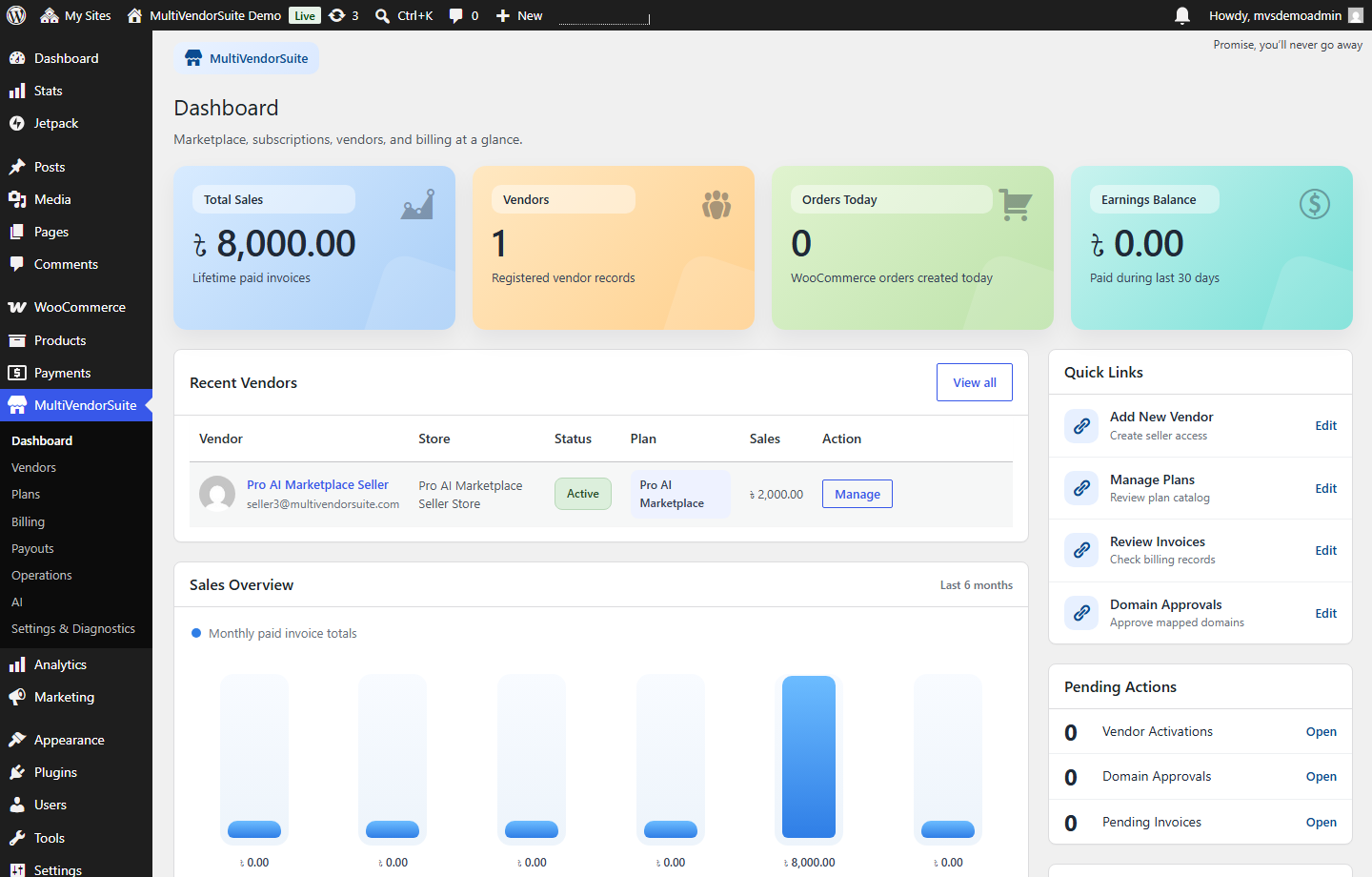1372x877 pixels.
Task: Open Plugins in sidebar
Action: click(x=76, y=772)
